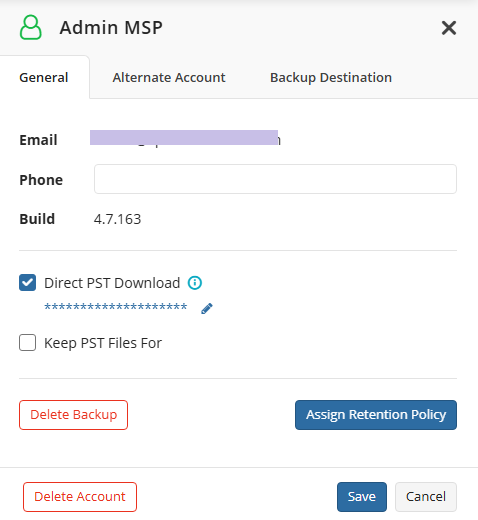Click the masked asterisk password link
478x520 pixels.
coord(116,307)
